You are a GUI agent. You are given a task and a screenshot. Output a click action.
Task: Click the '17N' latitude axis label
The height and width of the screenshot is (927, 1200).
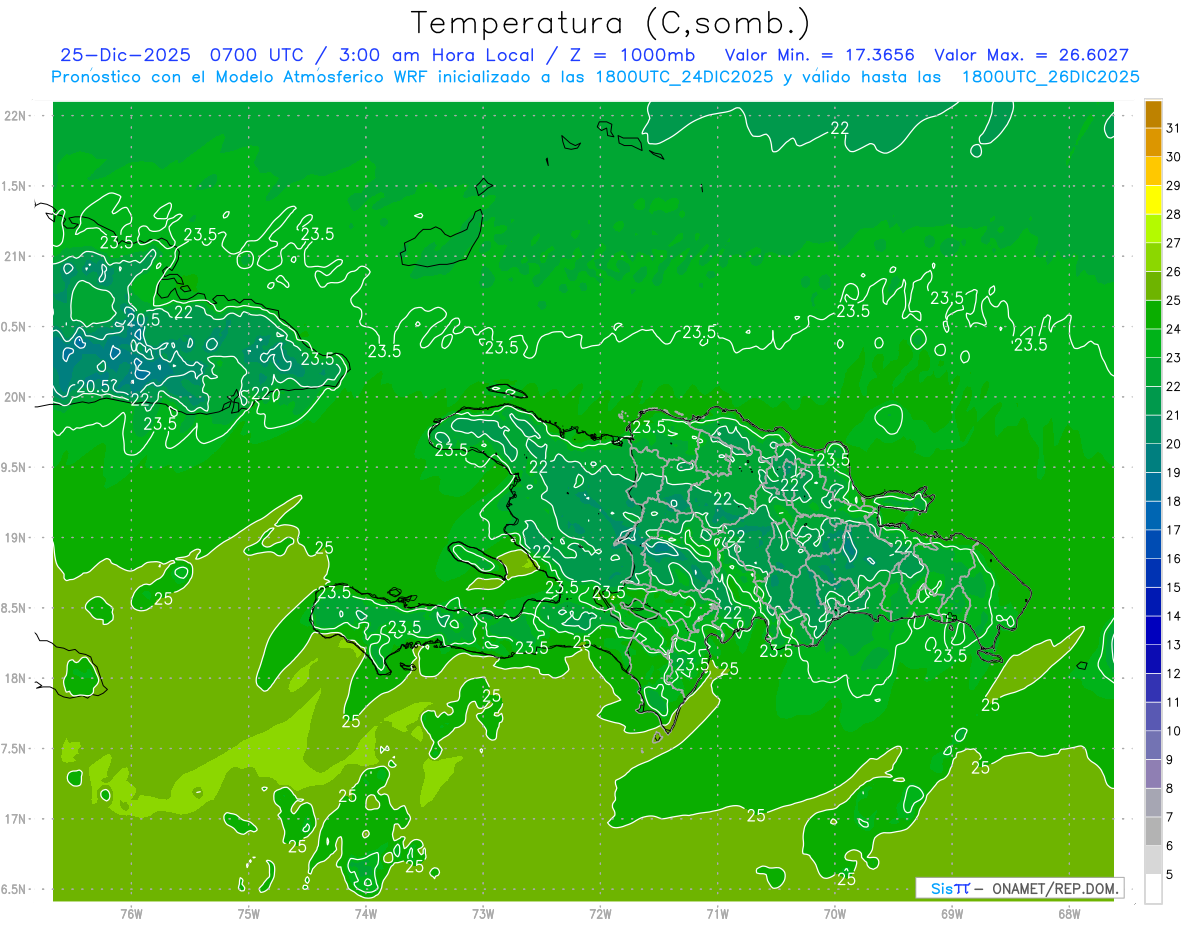(x=16, y=819)
